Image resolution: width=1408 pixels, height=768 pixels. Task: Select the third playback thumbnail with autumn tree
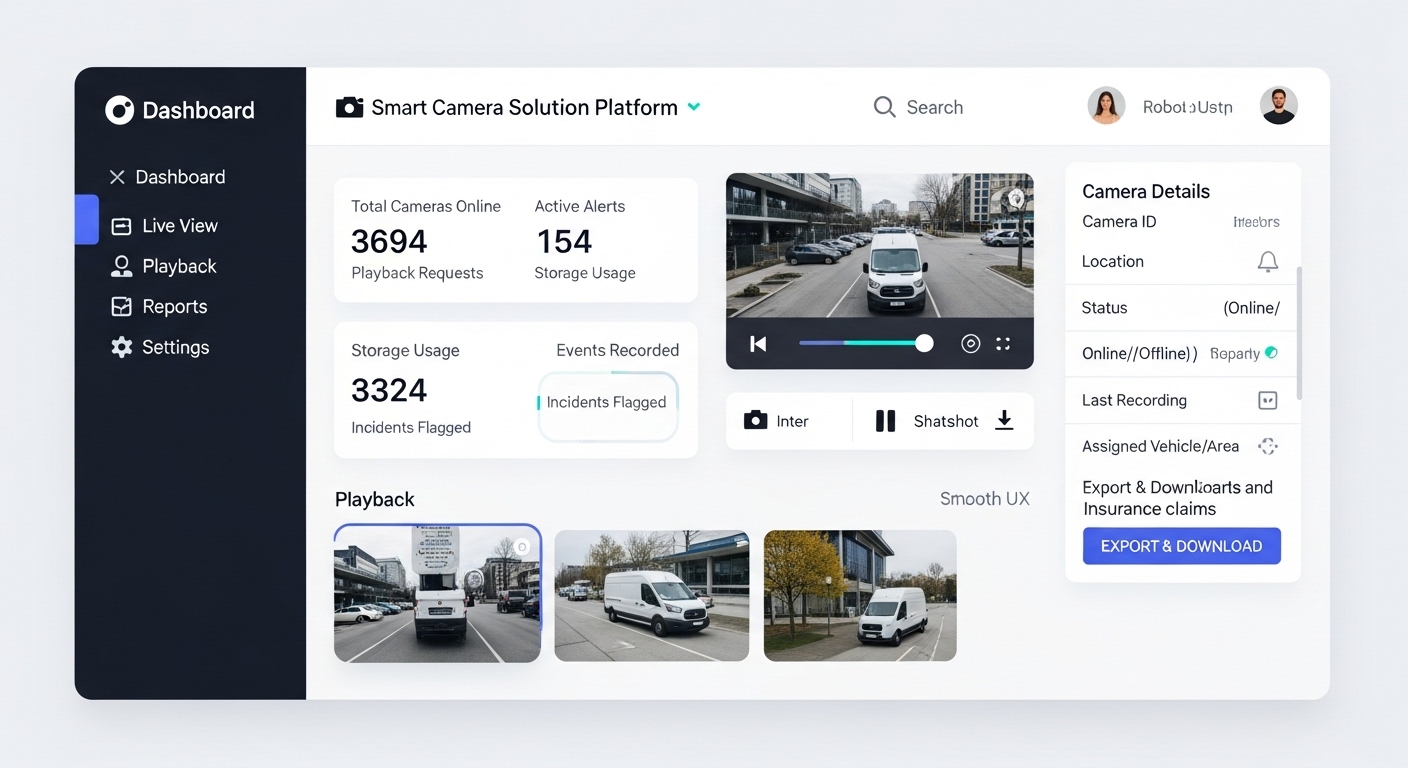[x=860, y=596]
